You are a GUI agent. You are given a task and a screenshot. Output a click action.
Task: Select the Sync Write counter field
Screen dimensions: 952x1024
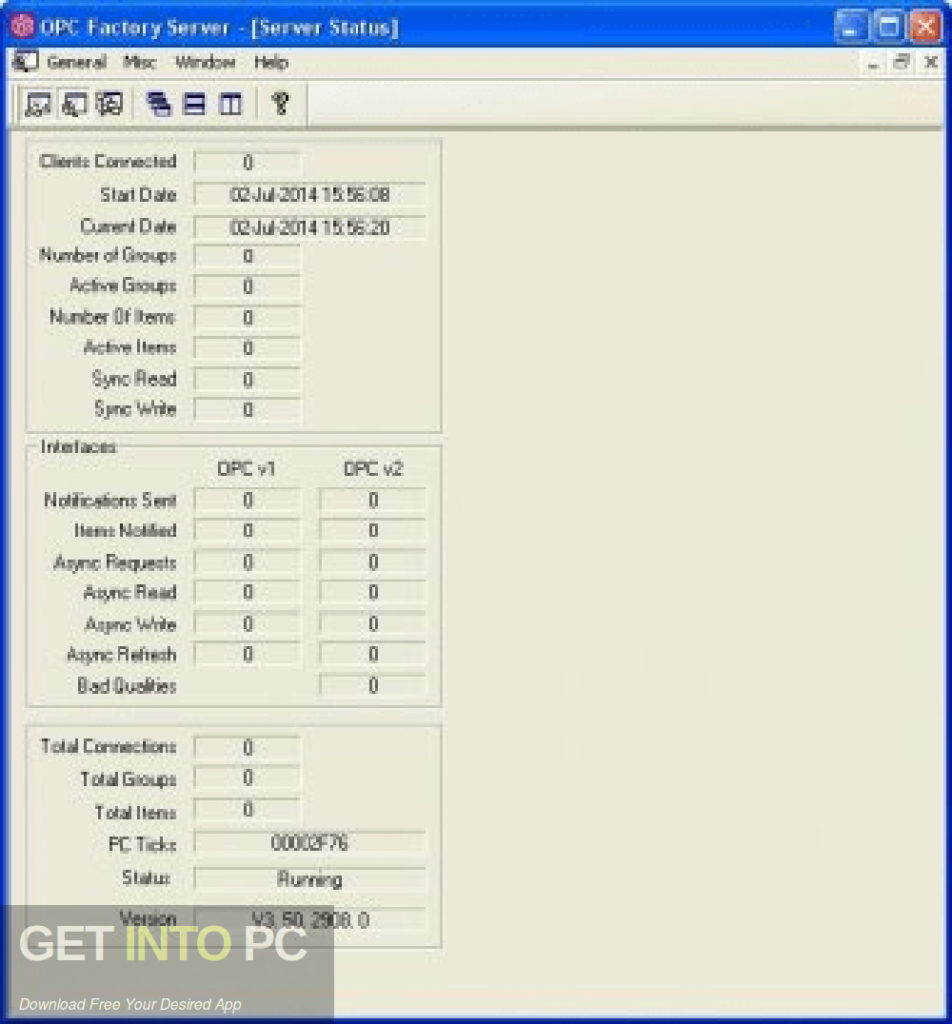(x=247, y=409)
